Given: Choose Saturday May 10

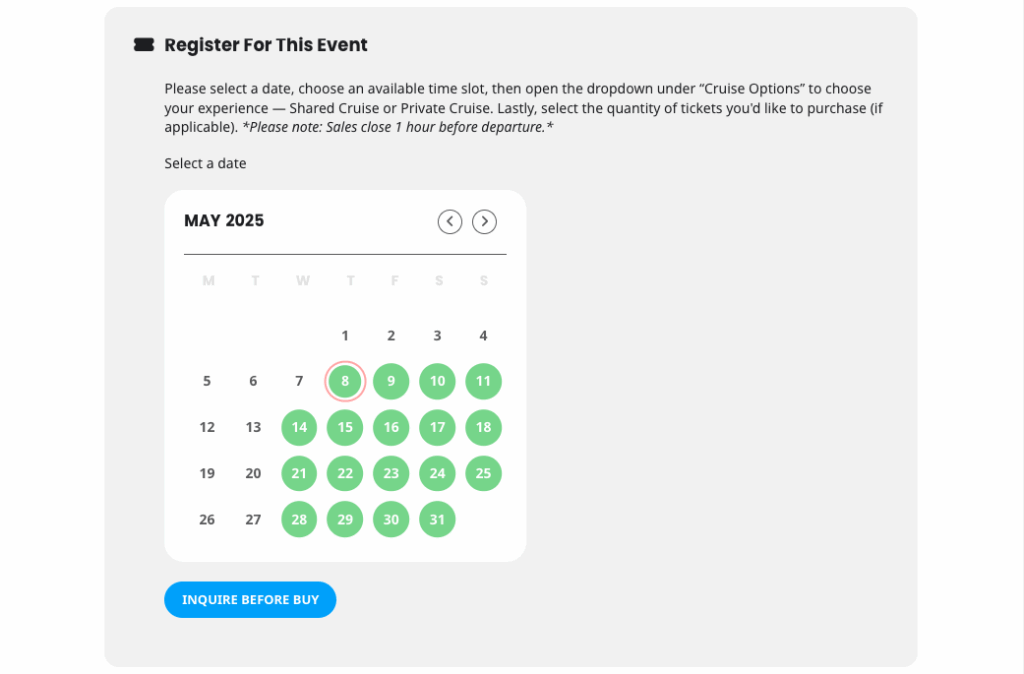Looking at the screenshot, I should click(438, 381).
